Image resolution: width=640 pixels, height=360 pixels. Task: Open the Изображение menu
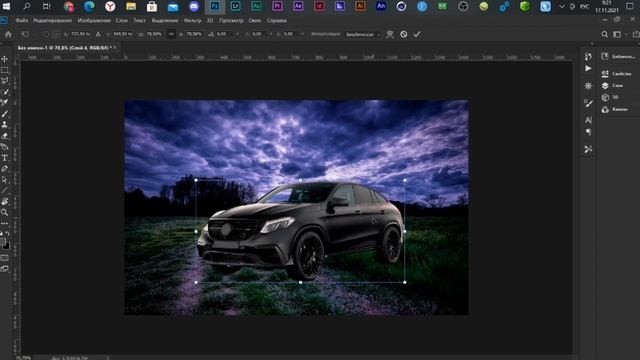point(94,20)
